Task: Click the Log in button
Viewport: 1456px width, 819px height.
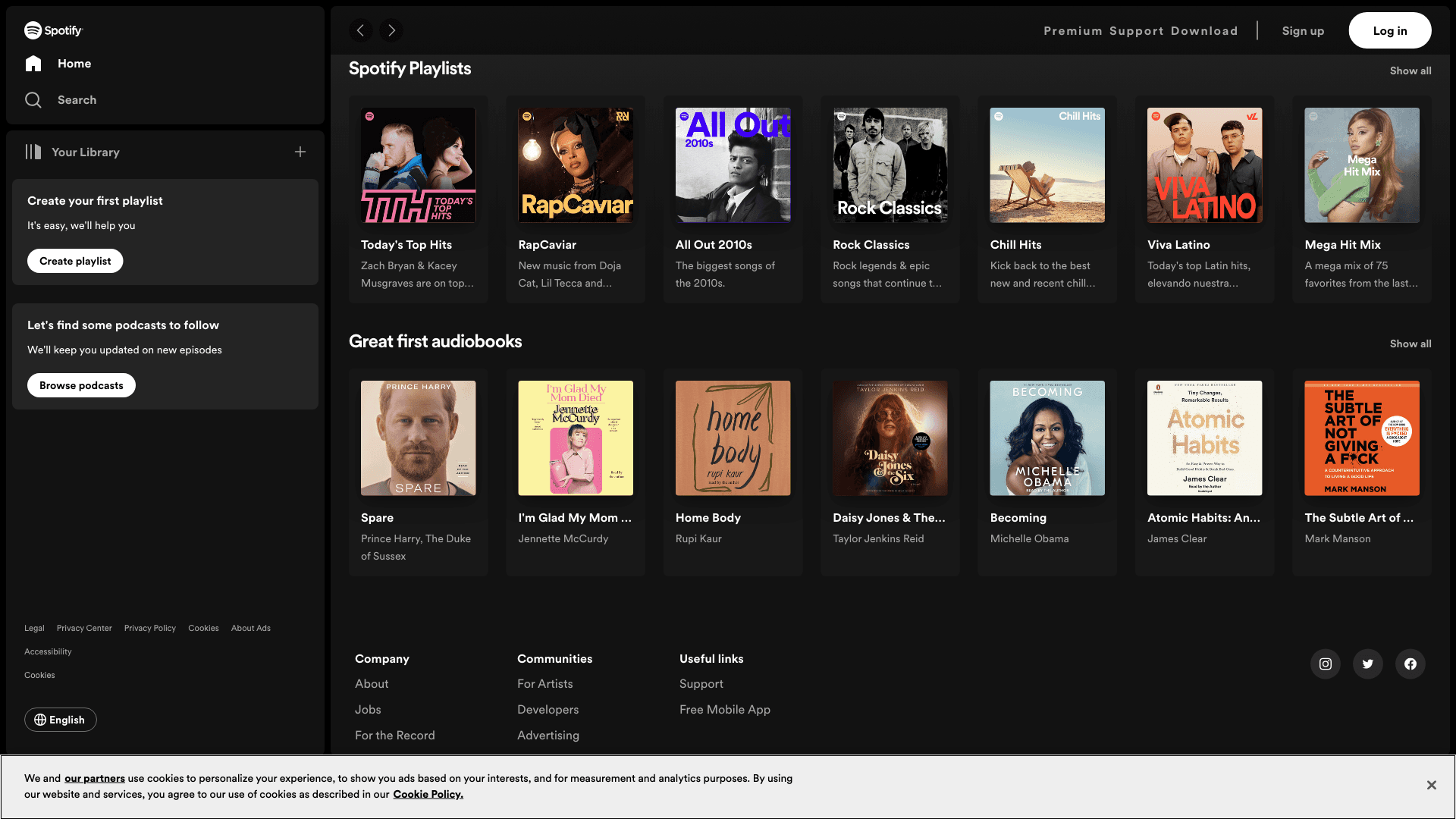Action: click(x=1390, y=30)
